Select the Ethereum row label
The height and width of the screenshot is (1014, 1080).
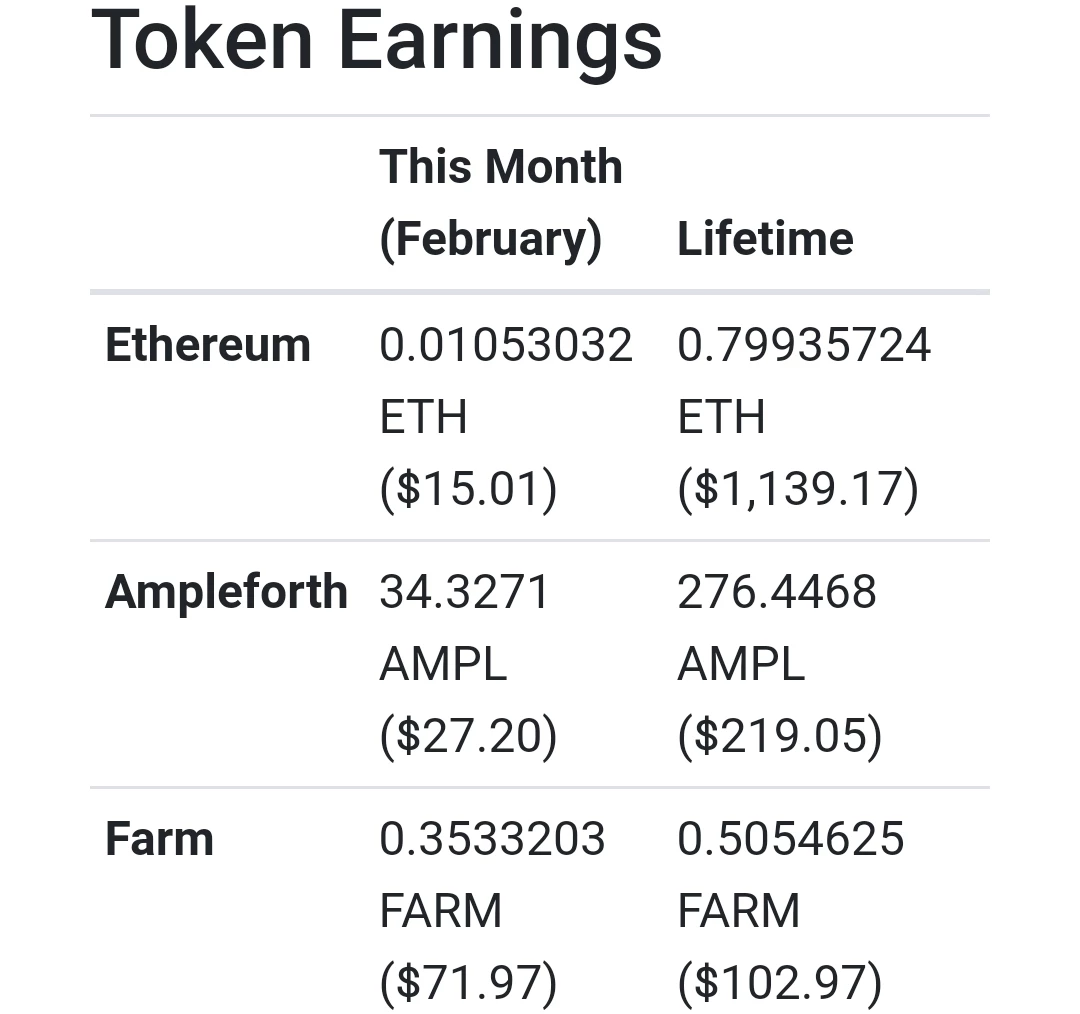208,344
